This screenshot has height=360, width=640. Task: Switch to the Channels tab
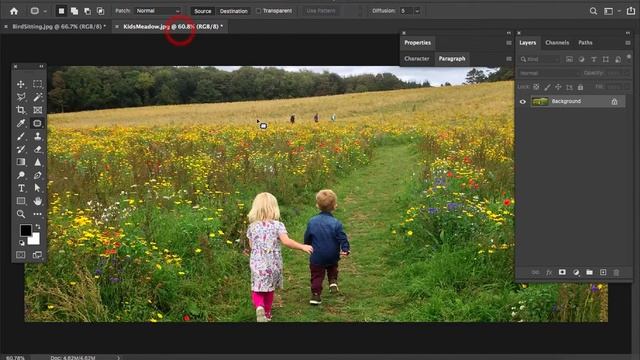pos(557,43)
